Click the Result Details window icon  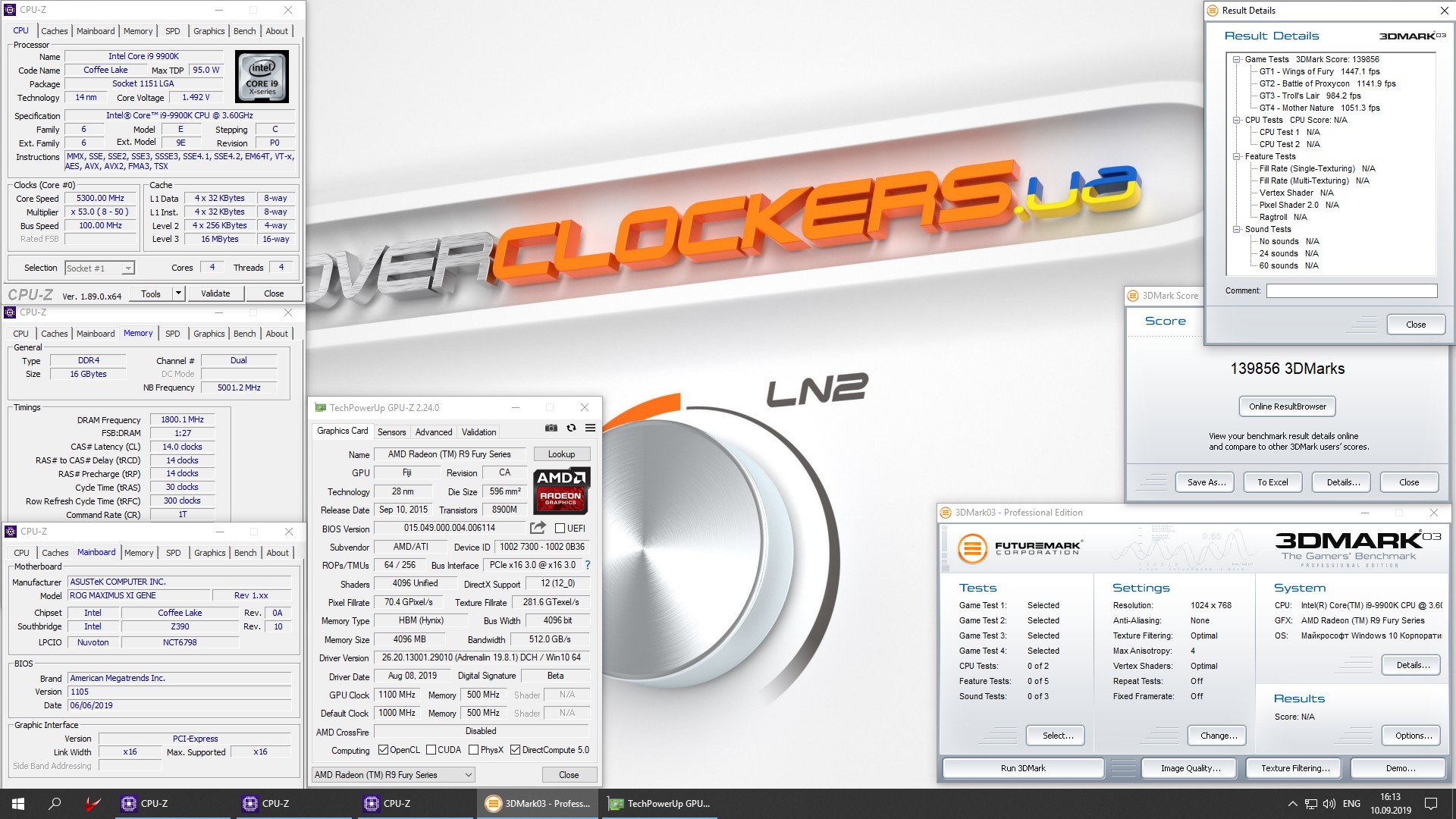point(1213,11)
